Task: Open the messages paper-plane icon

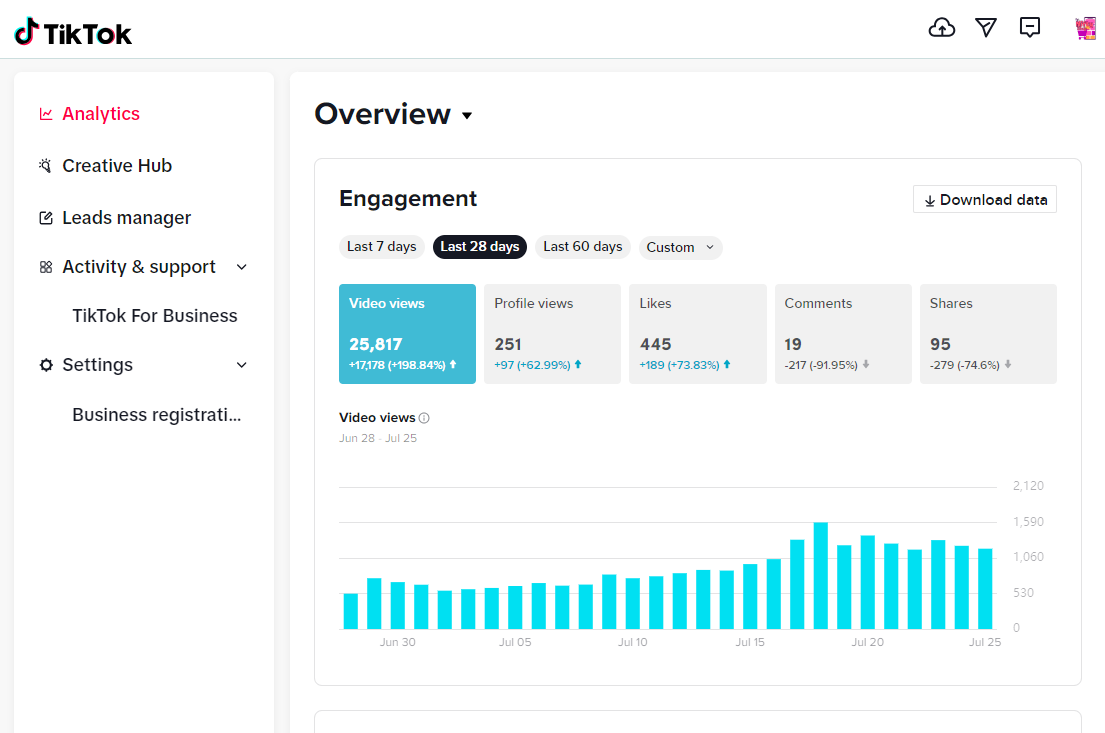Action: pos(986,27)
